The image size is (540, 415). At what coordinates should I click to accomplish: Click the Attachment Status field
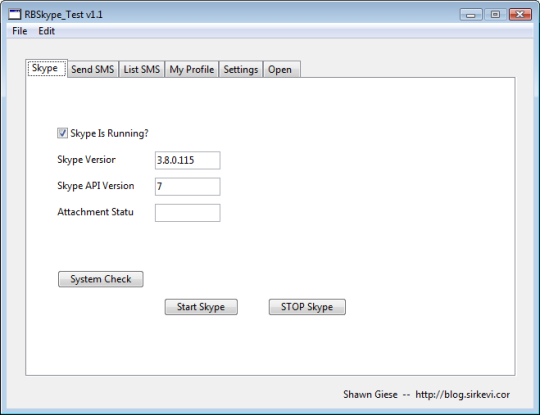[188, 213]
